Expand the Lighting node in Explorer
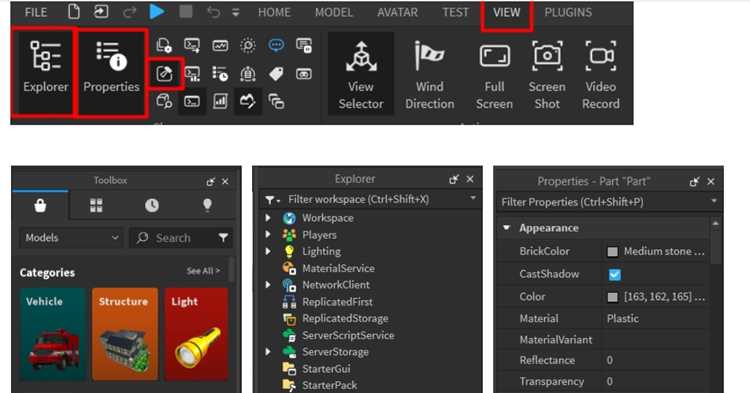The width and height of the screenshot is (750, 393). pyautogui.click(x=268, y=251)
